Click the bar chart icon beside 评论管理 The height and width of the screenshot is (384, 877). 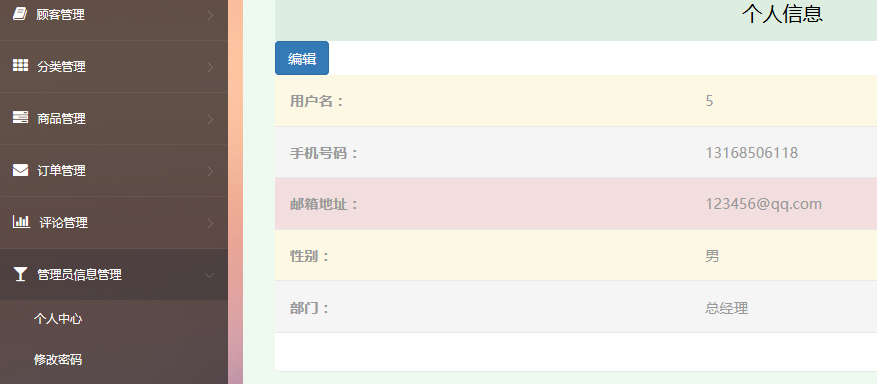click(x=21, y=222)
